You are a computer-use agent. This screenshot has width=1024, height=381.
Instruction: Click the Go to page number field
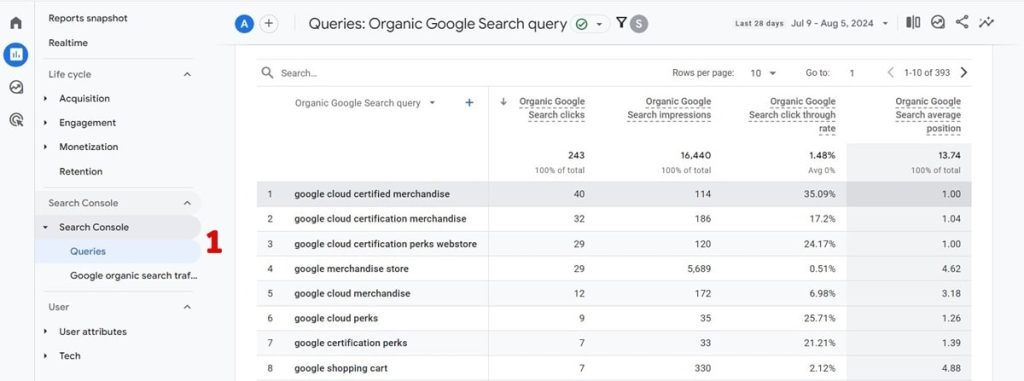click(852, 73)
